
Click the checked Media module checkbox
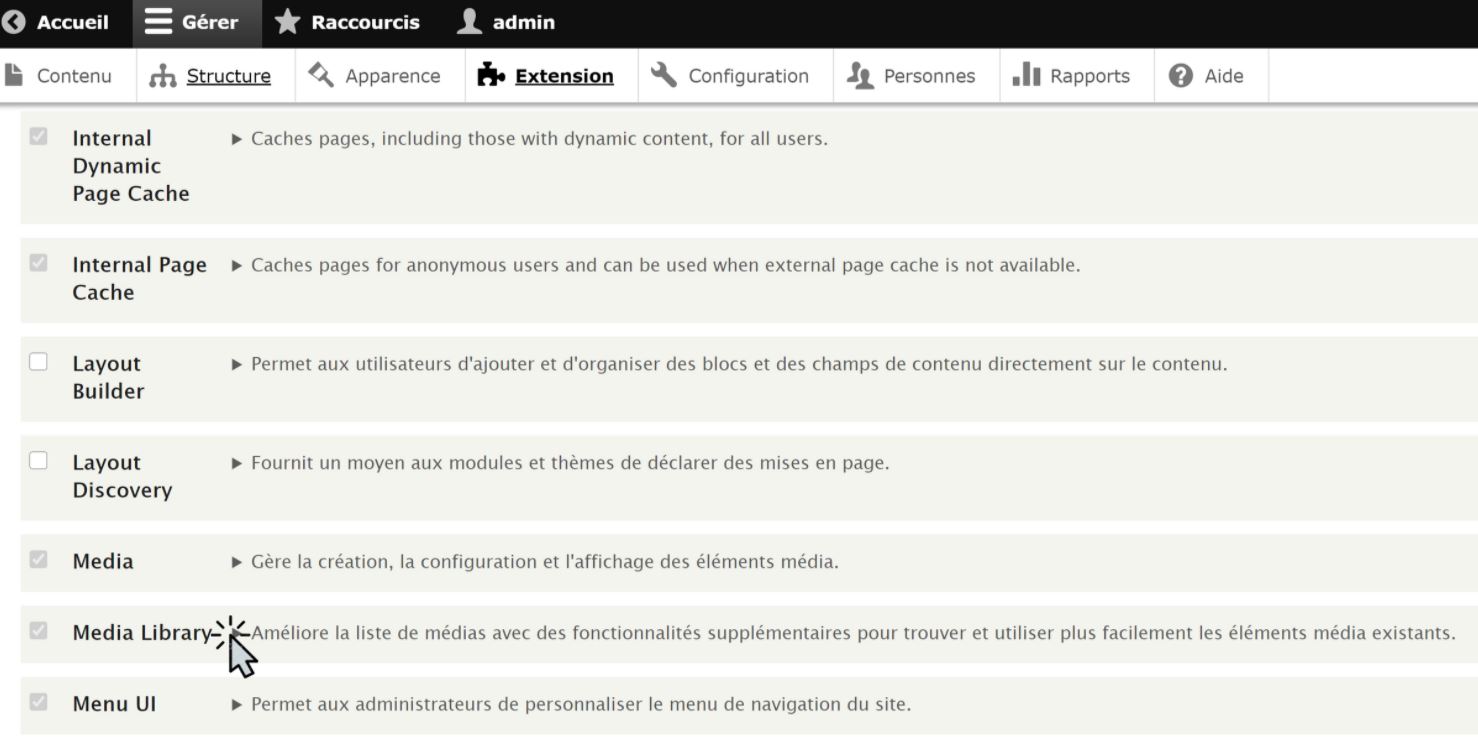pyautogui.click(x=38, y=560)
